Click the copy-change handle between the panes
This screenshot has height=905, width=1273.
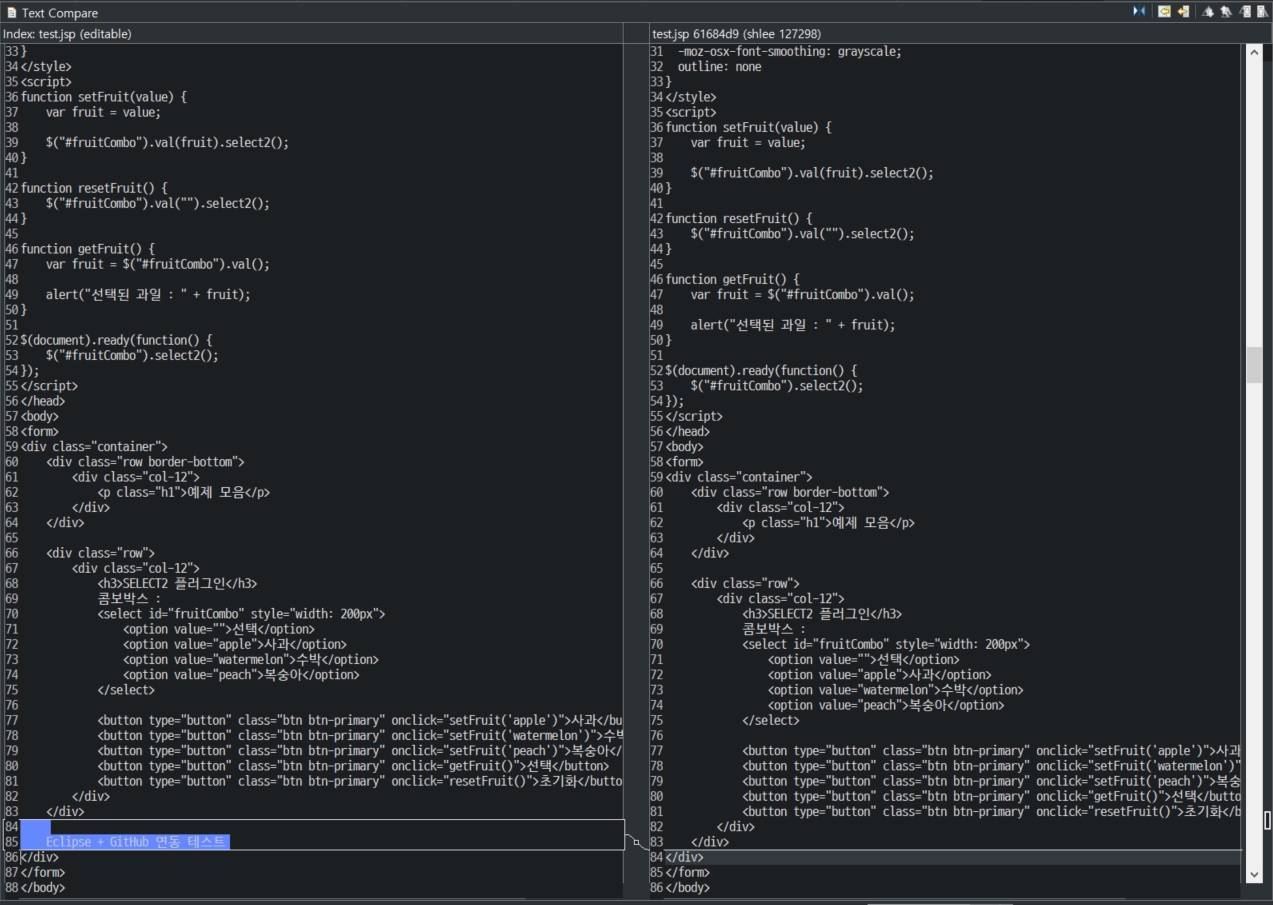click(636, 842)
